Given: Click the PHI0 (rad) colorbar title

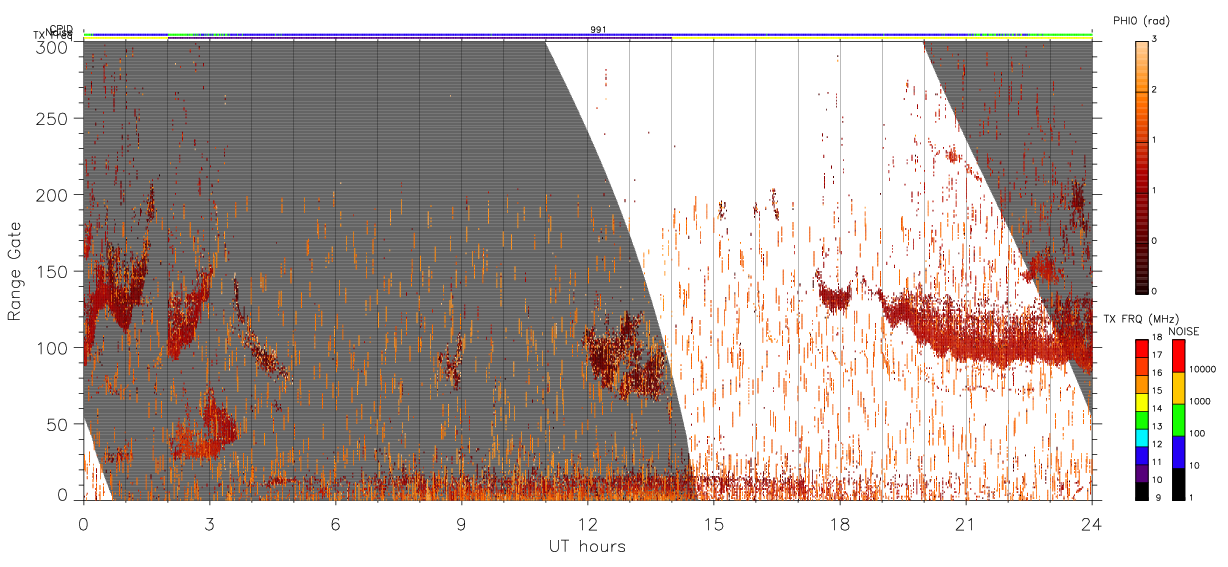Looking at the screenshot, I should click(1141, 20).
